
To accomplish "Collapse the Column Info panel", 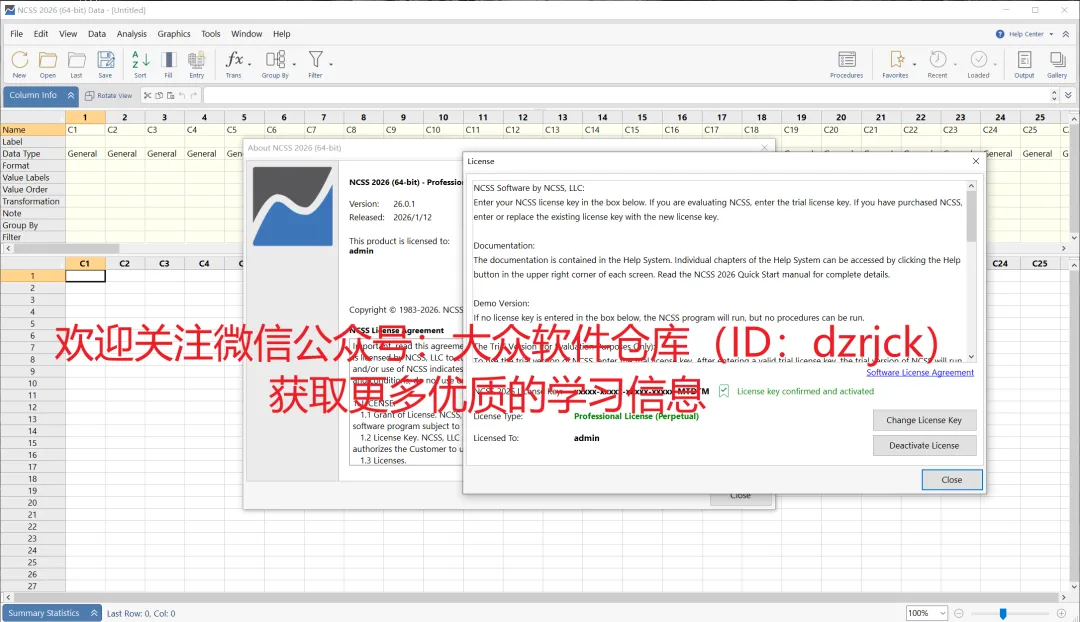I will point(70,96).
